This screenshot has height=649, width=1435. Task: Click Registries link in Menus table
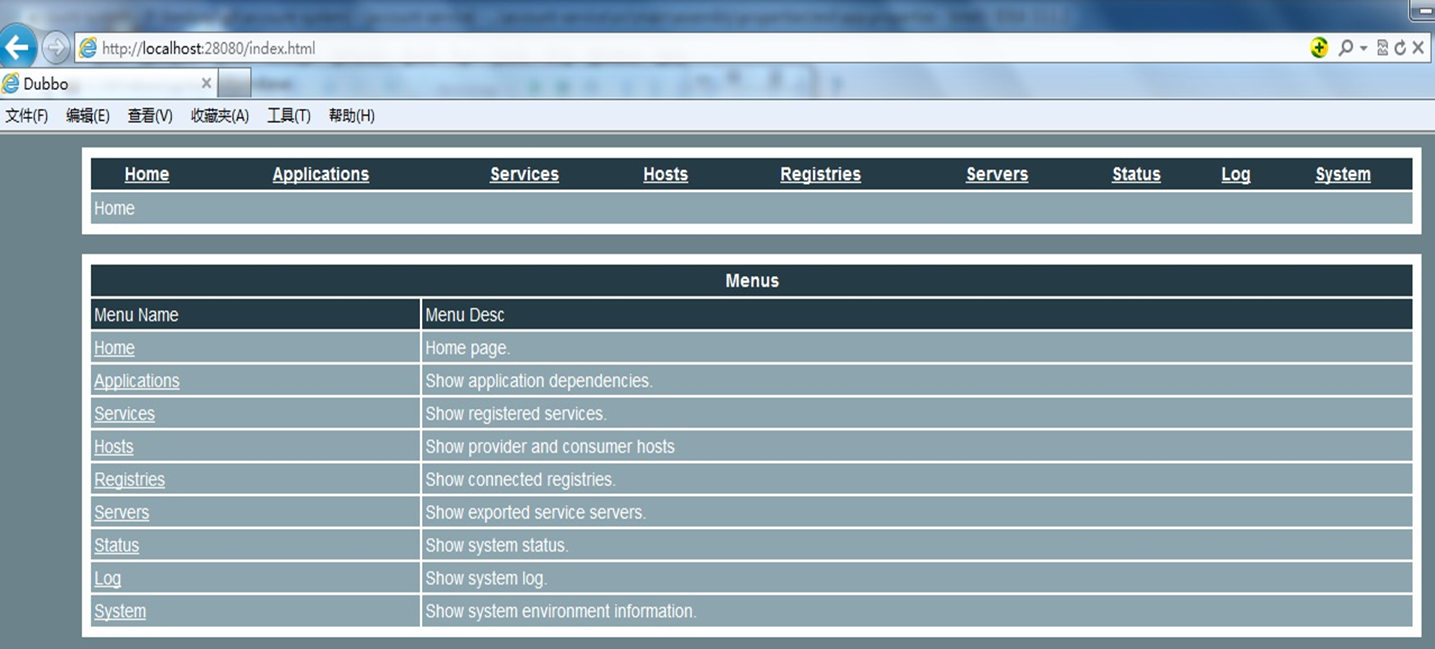(x=129, y=480)
